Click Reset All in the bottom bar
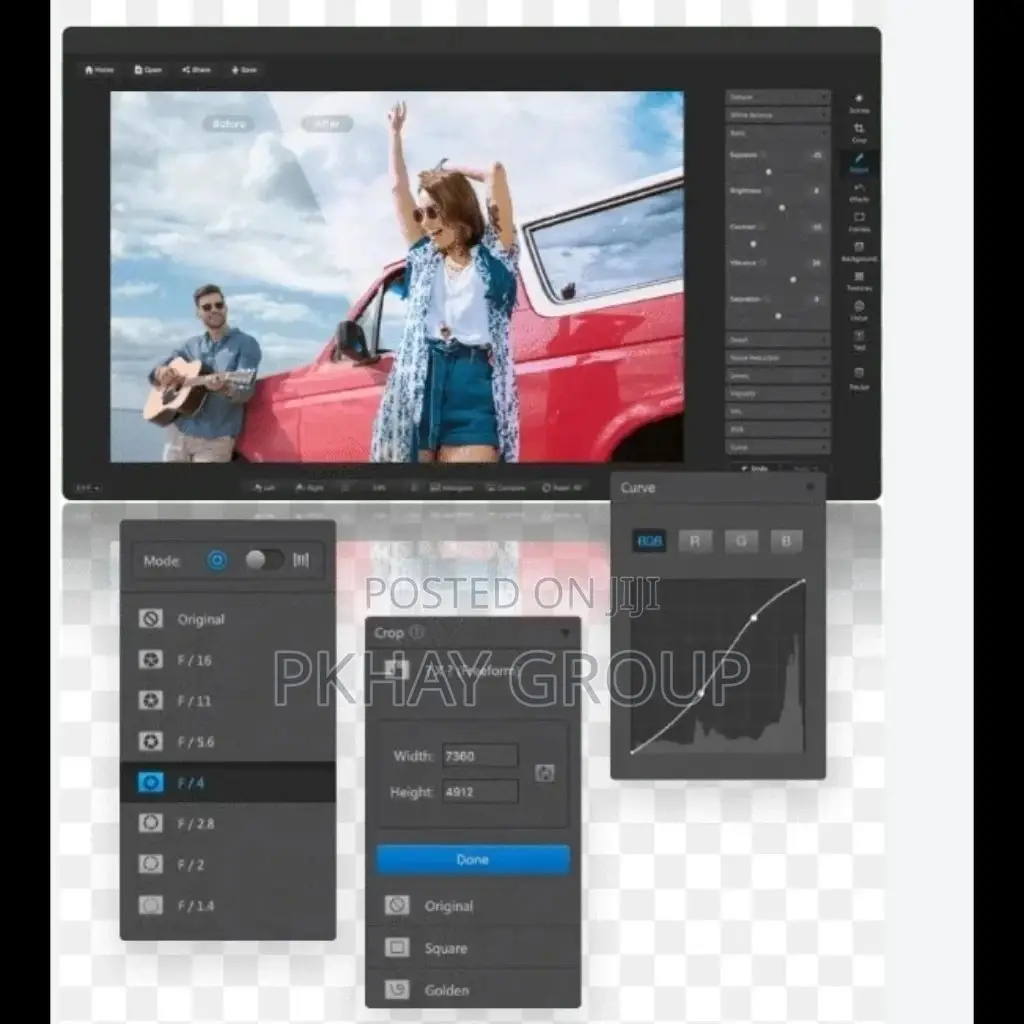 (562, 488)
